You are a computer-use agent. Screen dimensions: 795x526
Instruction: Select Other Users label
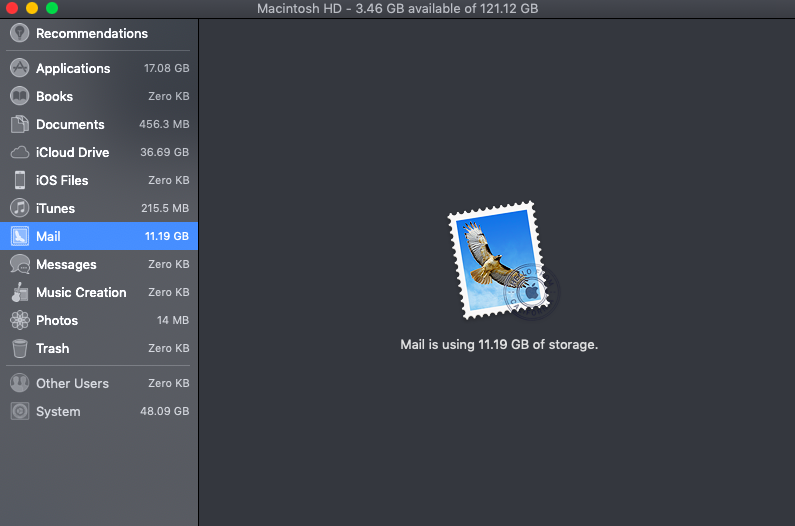(x=72, y=383)
